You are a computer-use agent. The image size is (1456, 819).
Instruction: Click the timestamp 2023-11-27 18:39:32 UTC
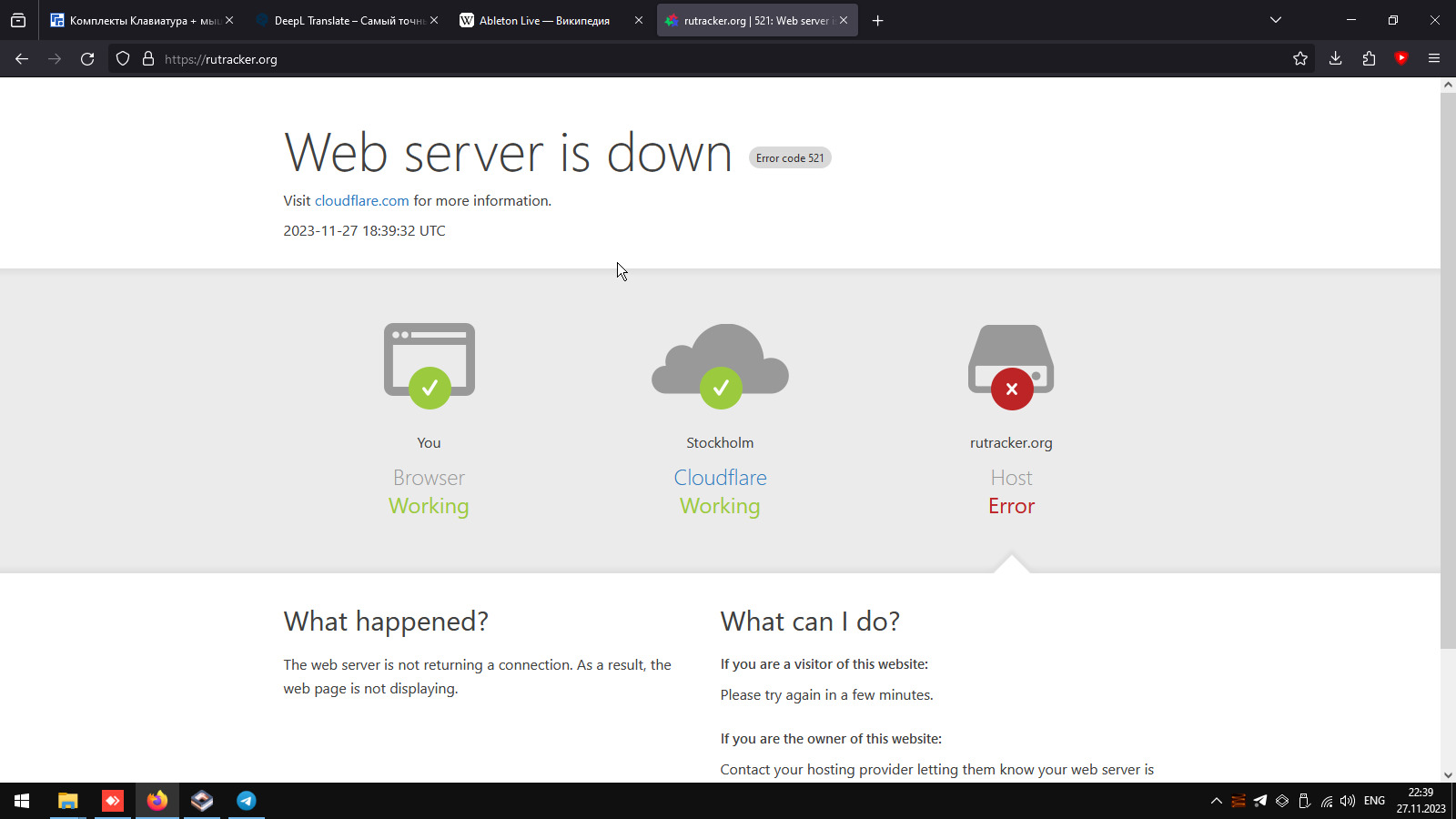tap(364, 231)
